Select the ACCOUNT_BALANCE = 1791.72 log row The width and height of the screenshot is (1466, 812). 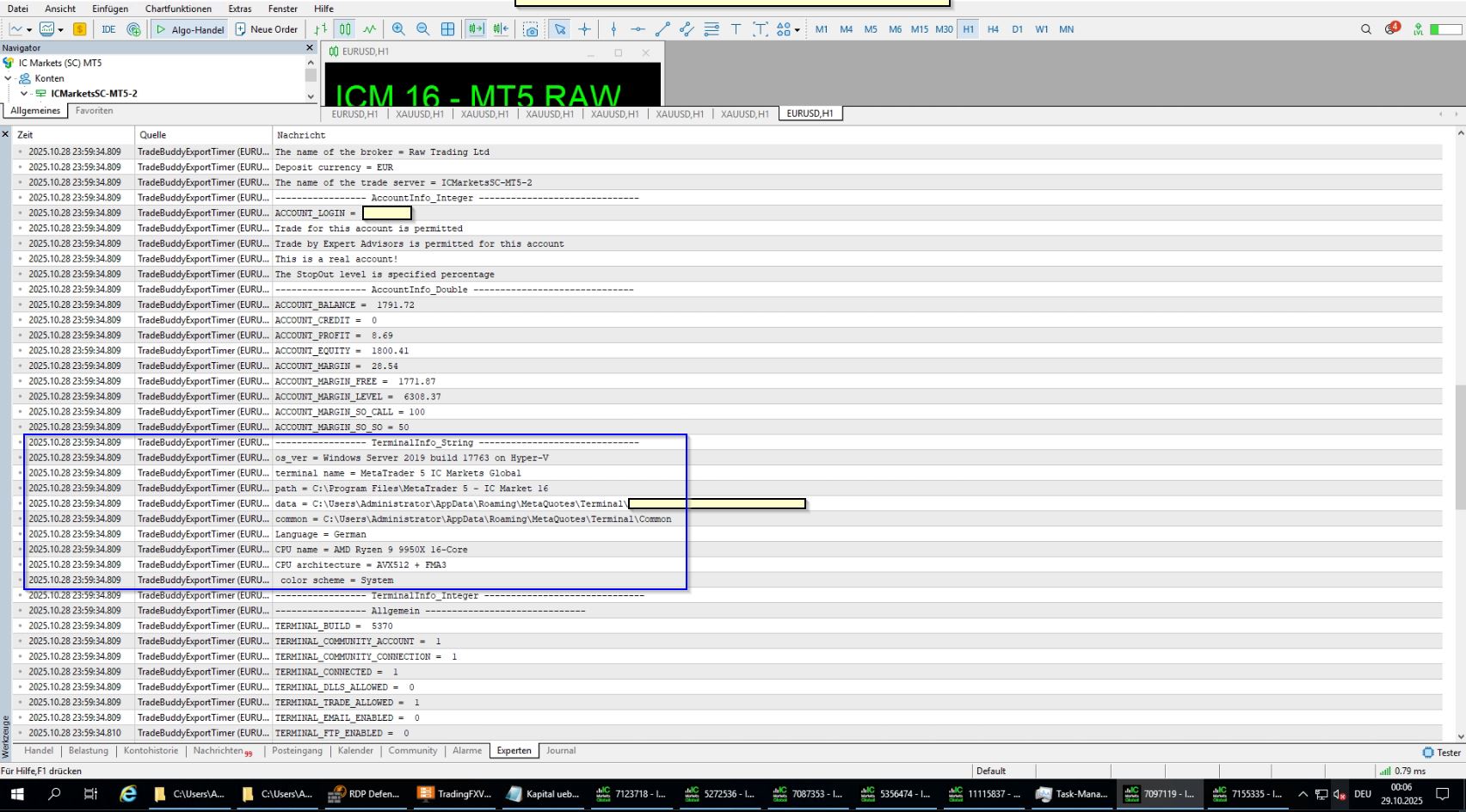[x=728, y=304]
